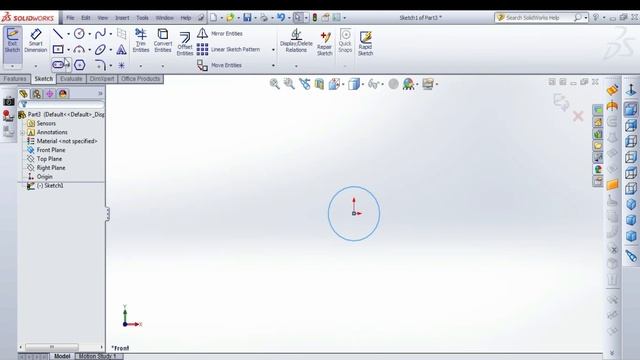Open the PropertyManager tab icon

tap(37, 94)
